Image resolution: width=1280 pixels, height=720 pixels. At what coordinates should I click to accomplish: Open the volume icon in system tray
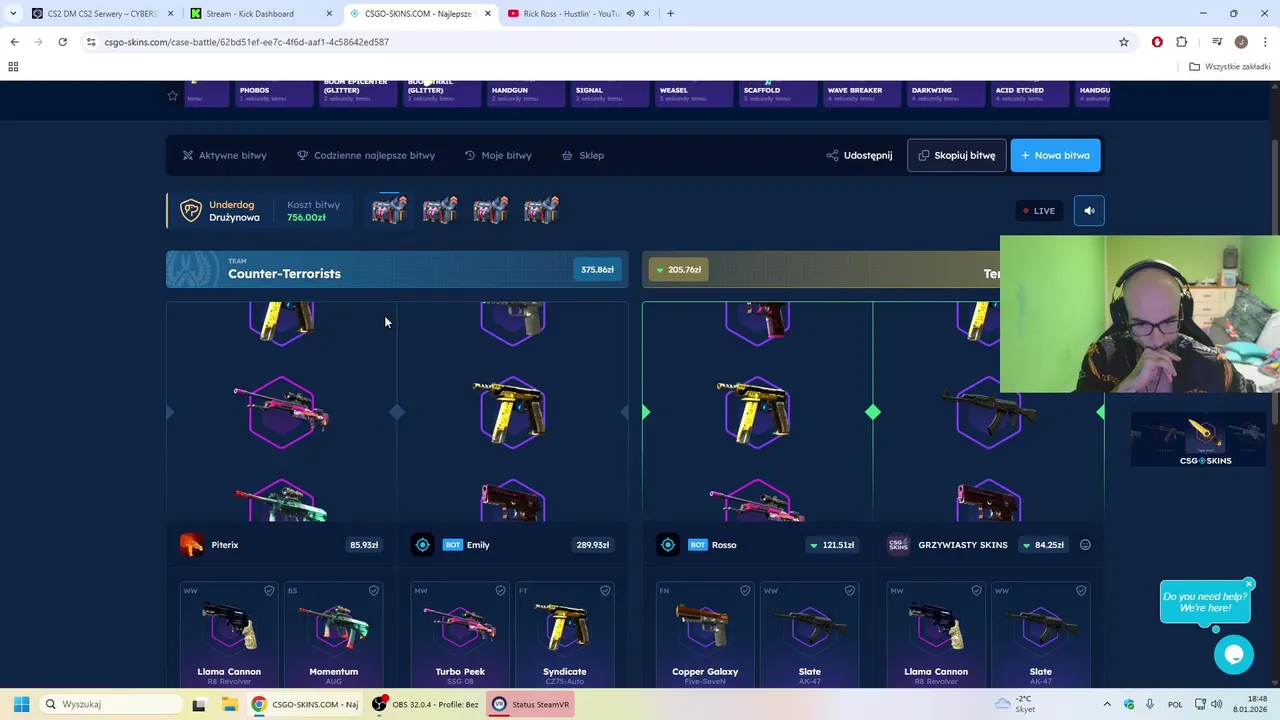tap(1217, 704)
